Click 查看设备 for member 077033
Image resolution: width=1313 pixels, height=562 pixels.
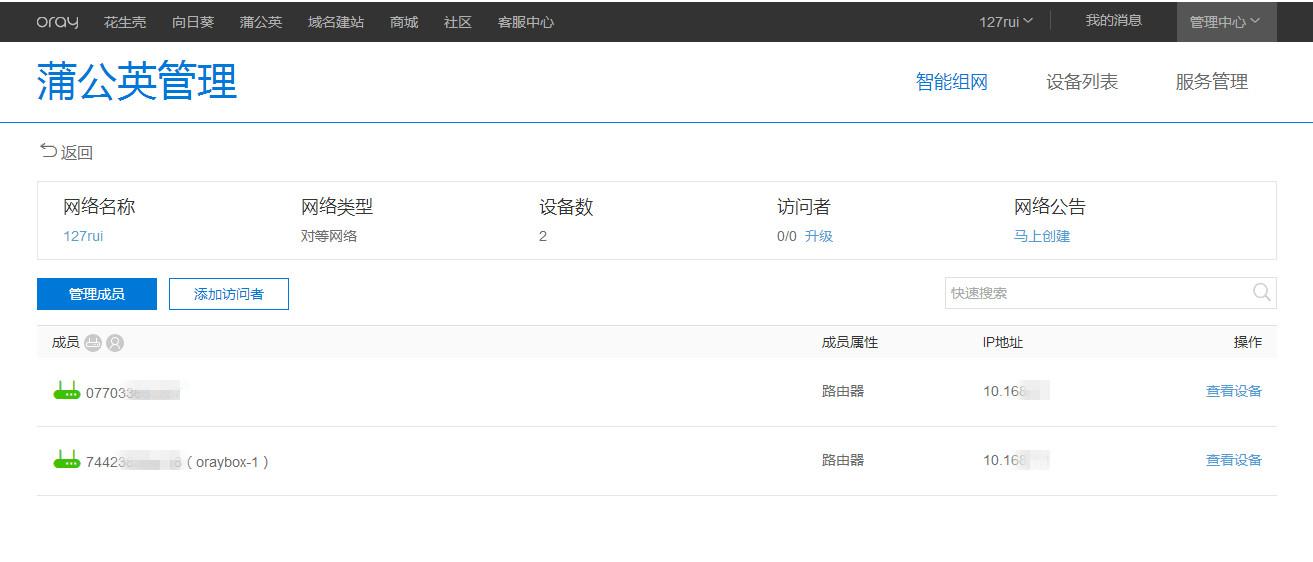(x=1234, y=391)
